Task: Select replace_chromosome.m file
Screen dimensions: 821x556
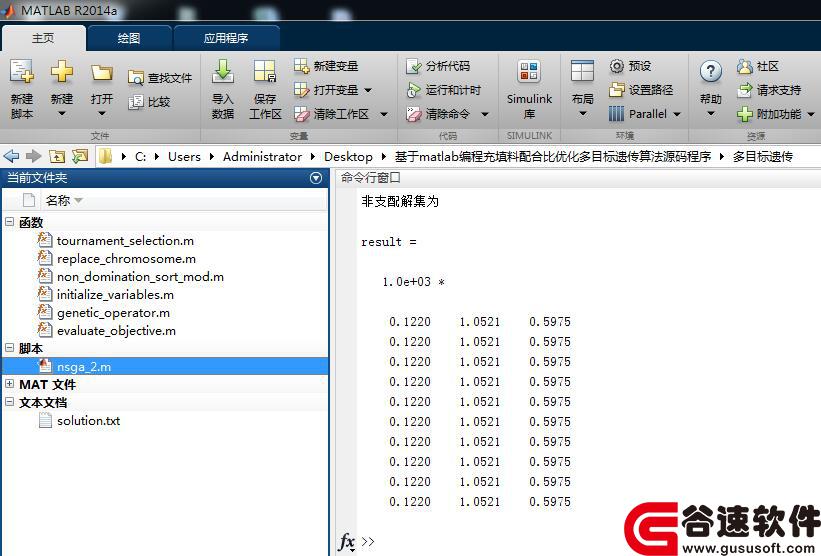Action: [126, 259]
